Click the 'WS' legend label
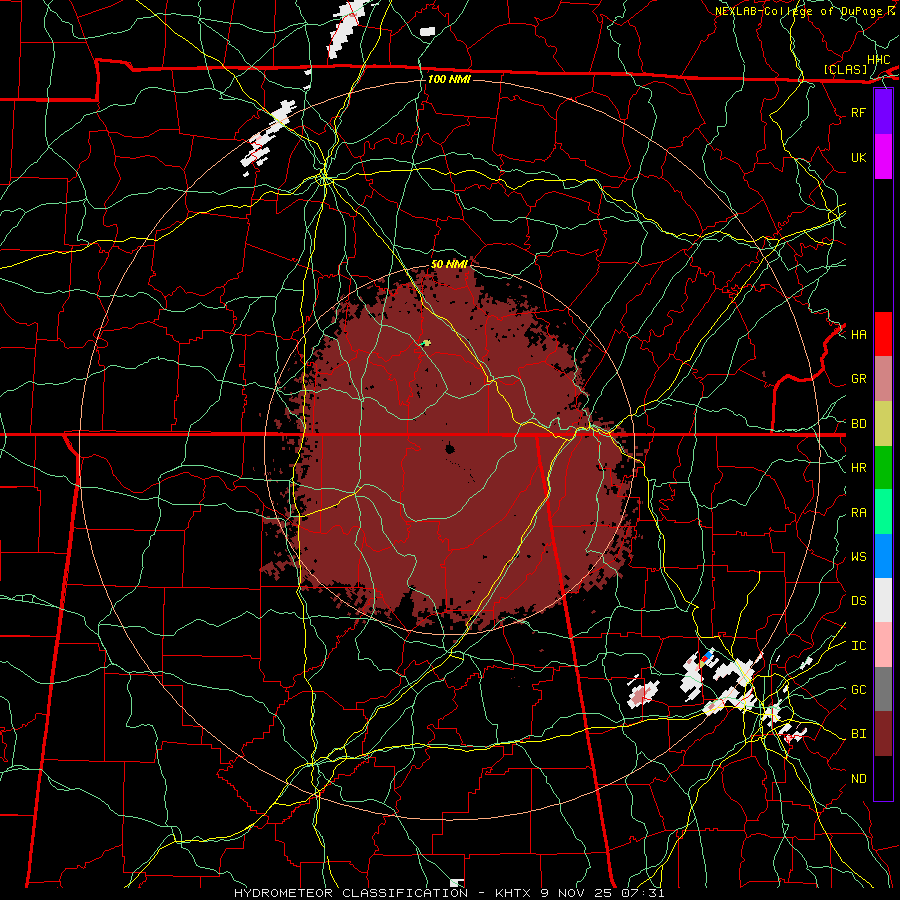The height and width of the screenshot is (900, 900). [859, 557]
